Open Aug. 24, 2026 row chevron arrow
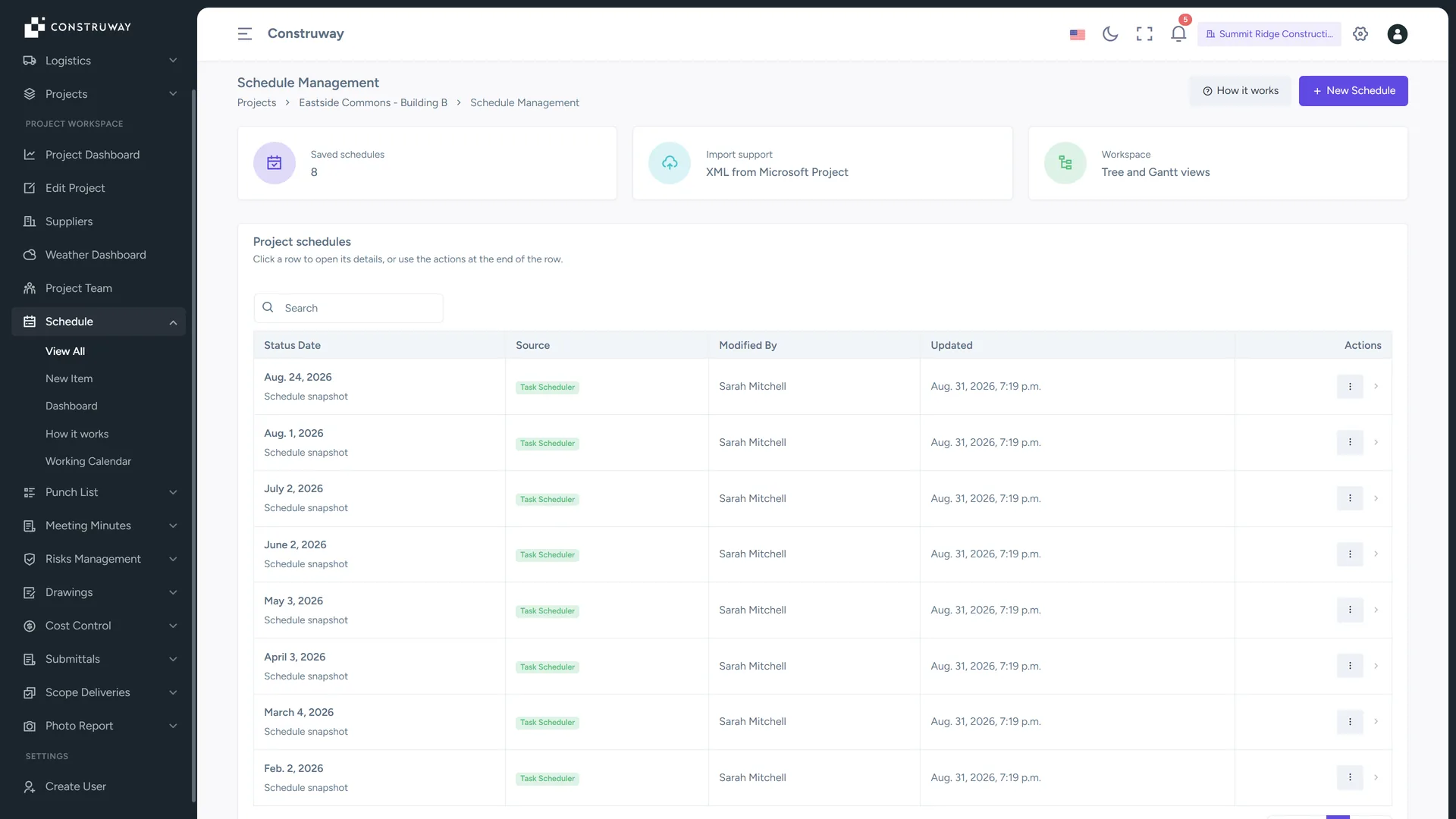Screen dimensions: 1456x819 pos(1376,387)
